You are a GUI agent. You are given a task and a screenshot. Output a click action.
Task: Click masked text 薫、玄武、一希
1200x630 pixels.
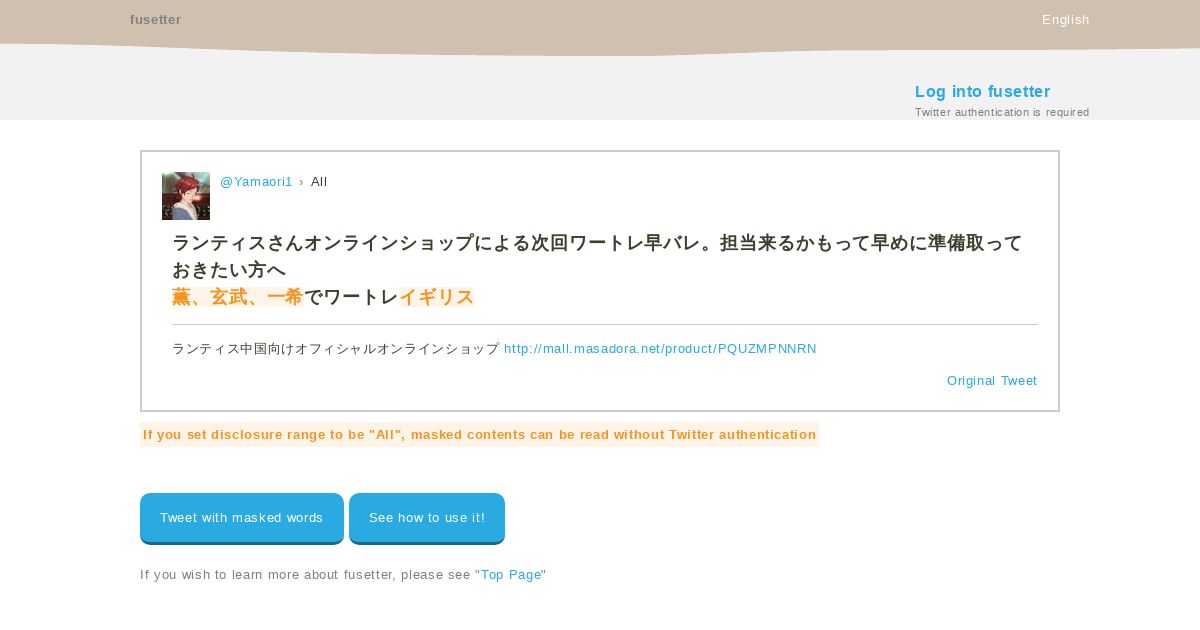238,297
